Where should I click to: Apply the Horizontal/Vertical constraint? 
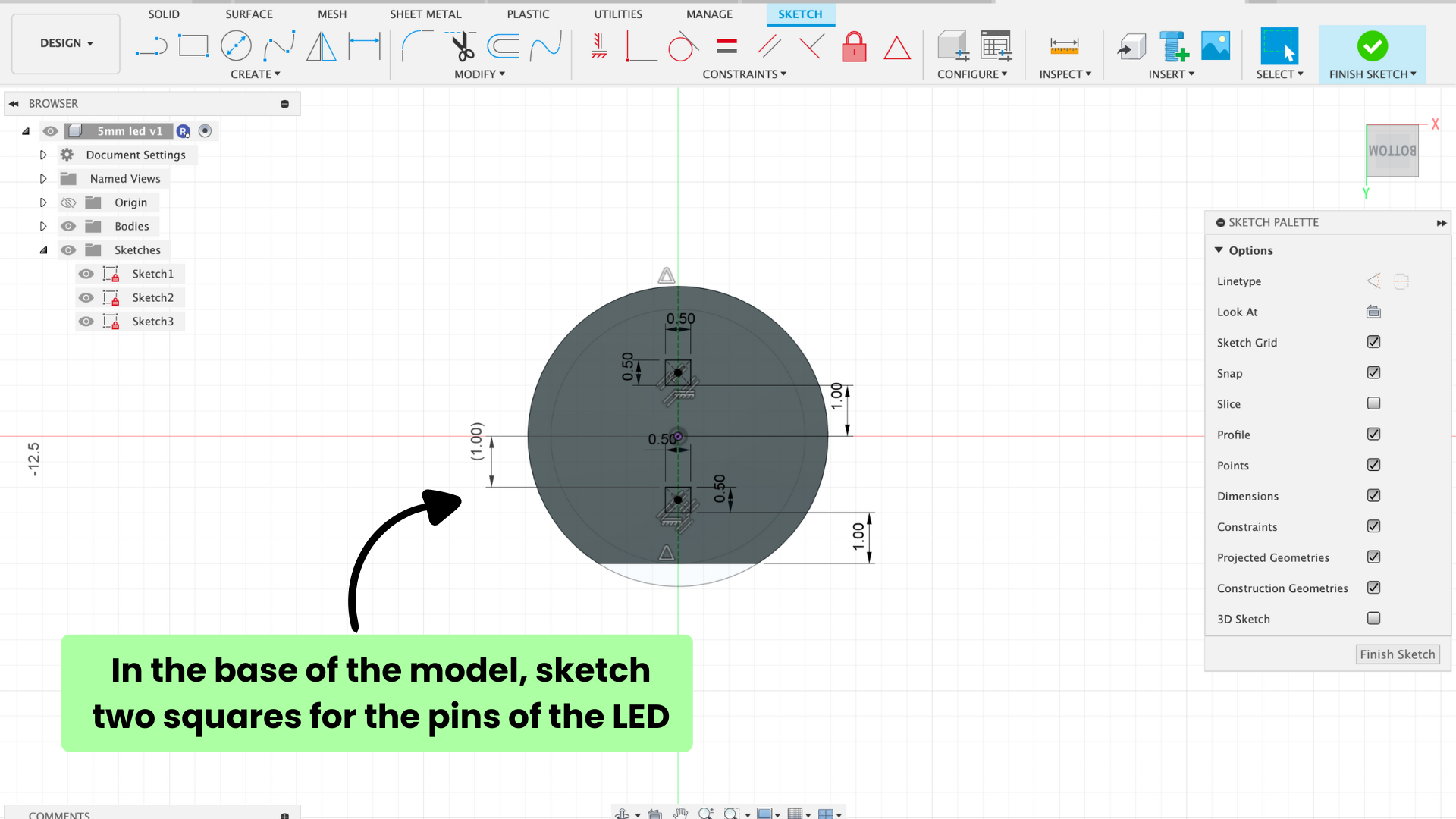[599, 46]
